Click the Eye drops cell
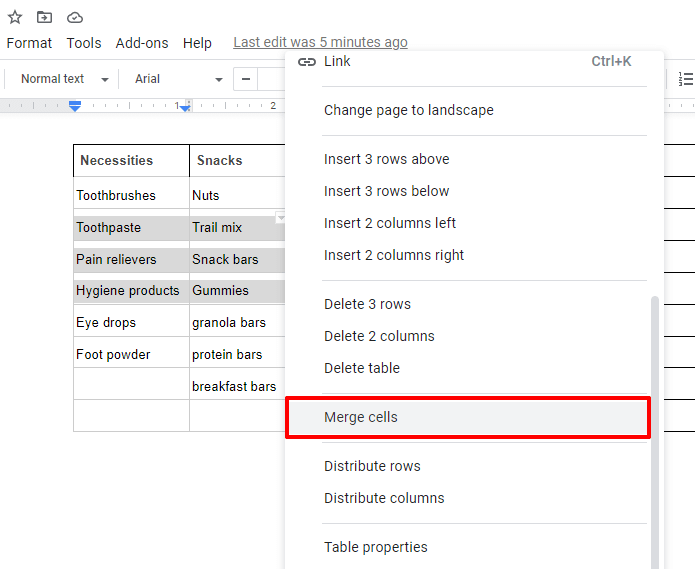The height and width of the screenshot is (569, 695). pos(131,321)
